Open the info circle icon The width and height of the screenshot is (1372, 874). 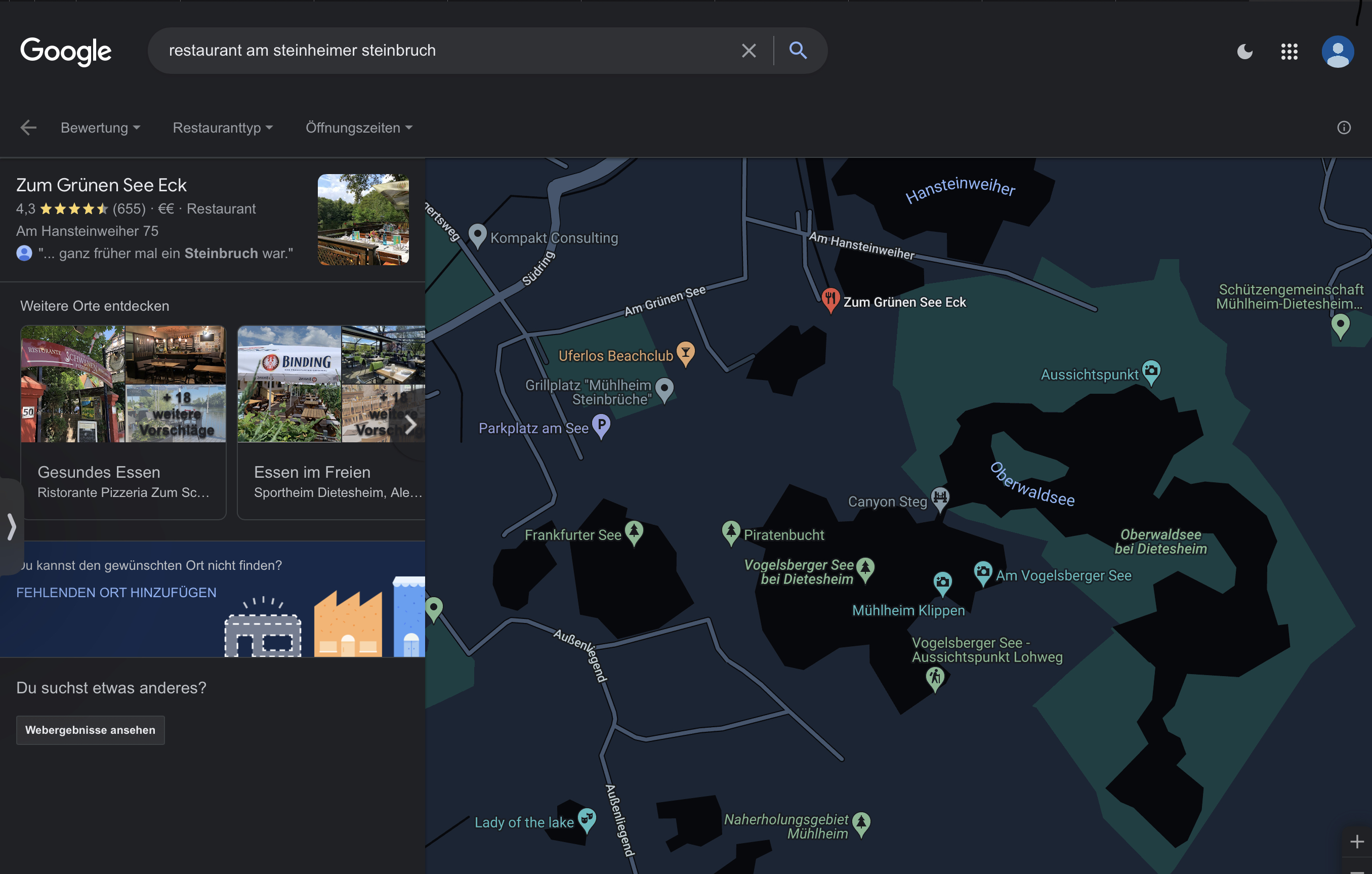tap(1344, 128)
